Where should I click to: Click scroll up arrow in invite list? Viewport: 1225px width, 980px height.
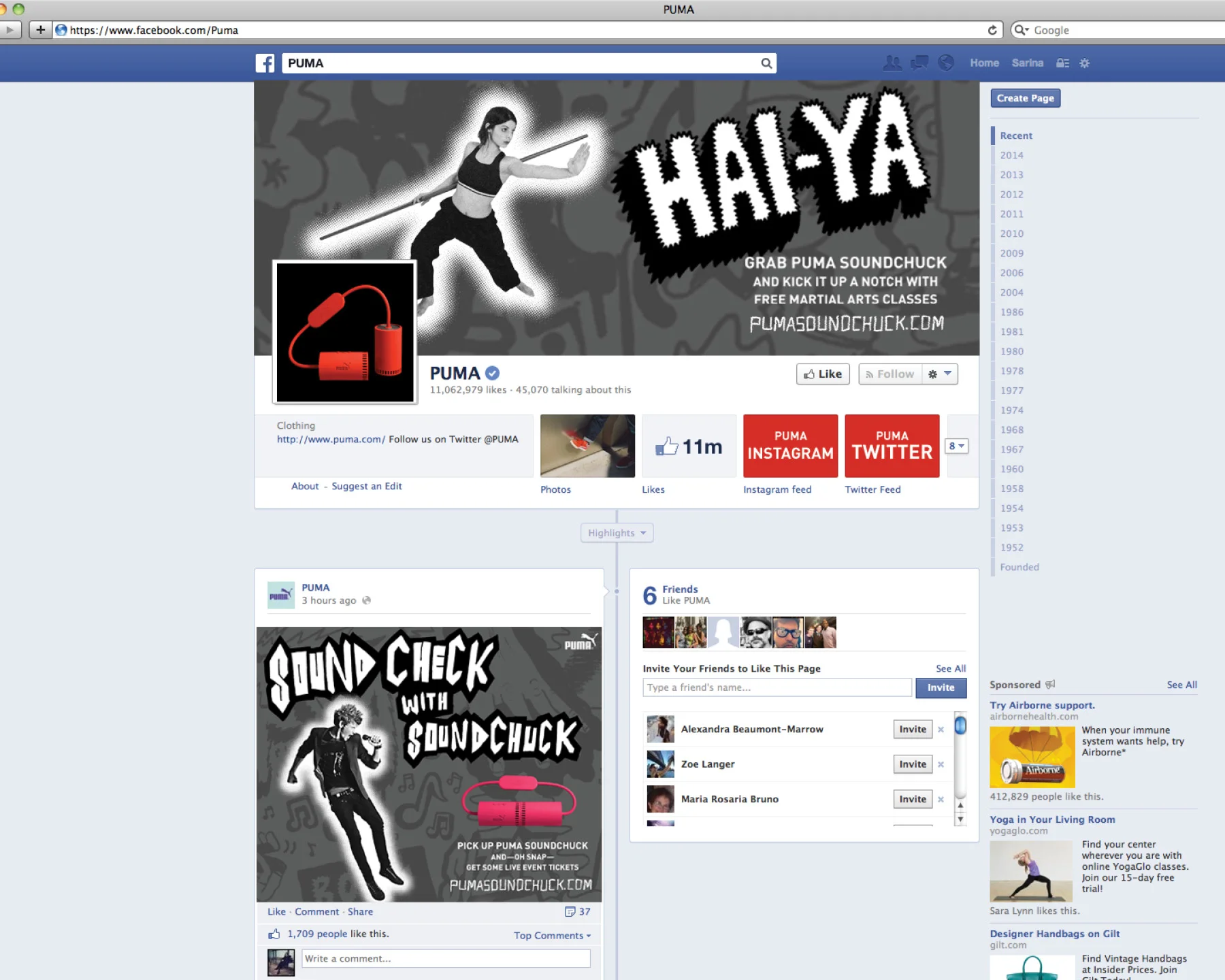[x=960, y=805]
